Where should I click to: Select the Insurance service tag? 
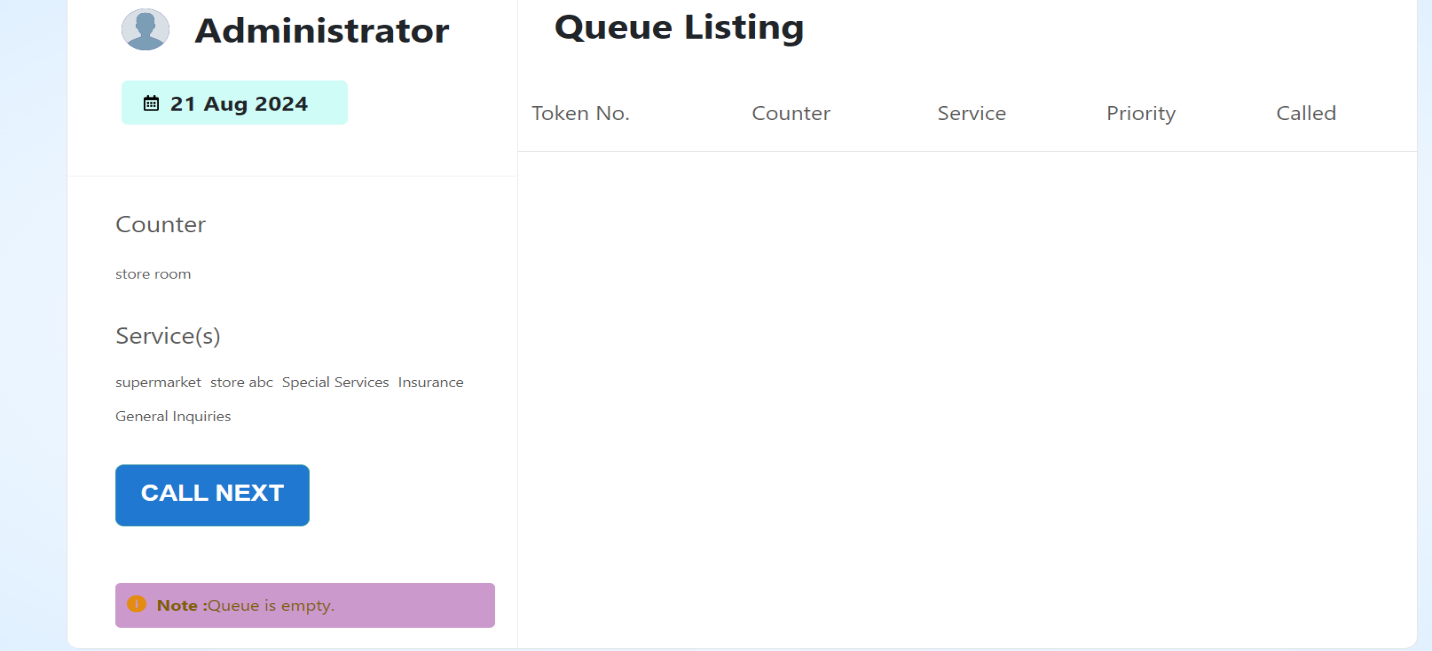click(430, 382)
